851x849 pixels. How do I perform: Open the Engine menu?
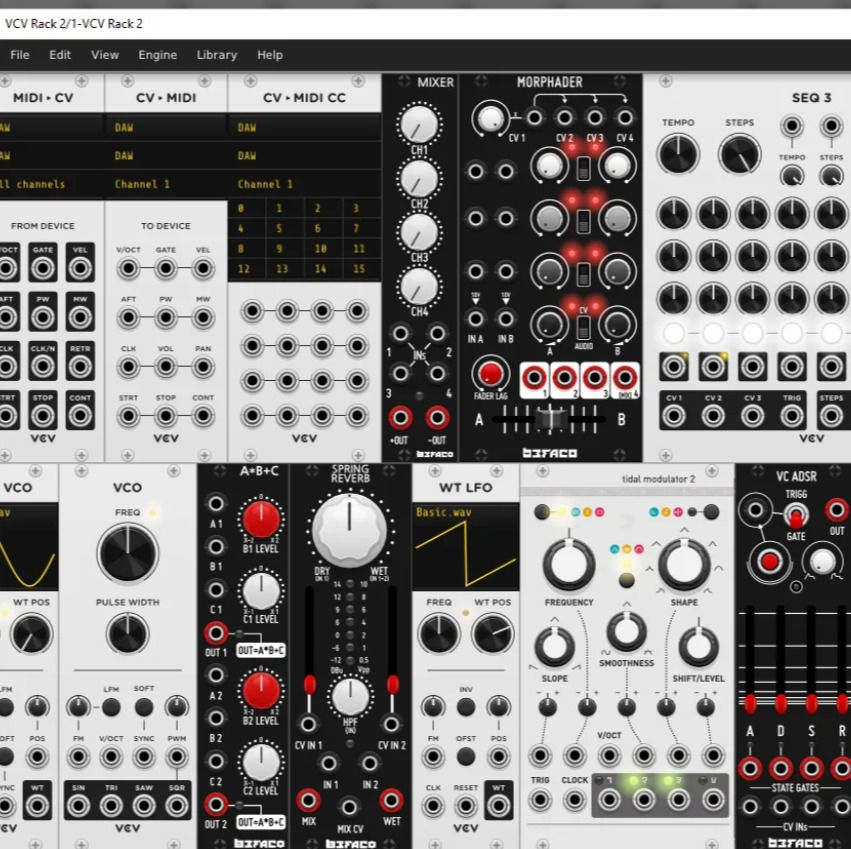(x=157, y=55)
